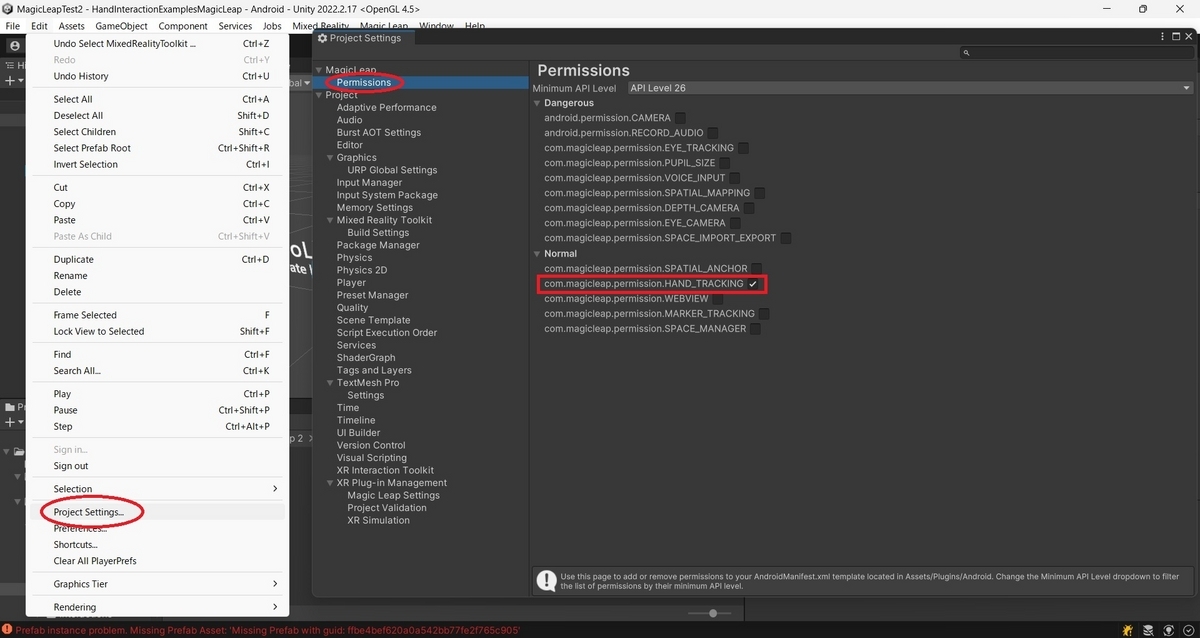Select Permissions in the settings tree
This screenshot has width=1200, height=638.
pyautogui.click(x=364, y=82)
